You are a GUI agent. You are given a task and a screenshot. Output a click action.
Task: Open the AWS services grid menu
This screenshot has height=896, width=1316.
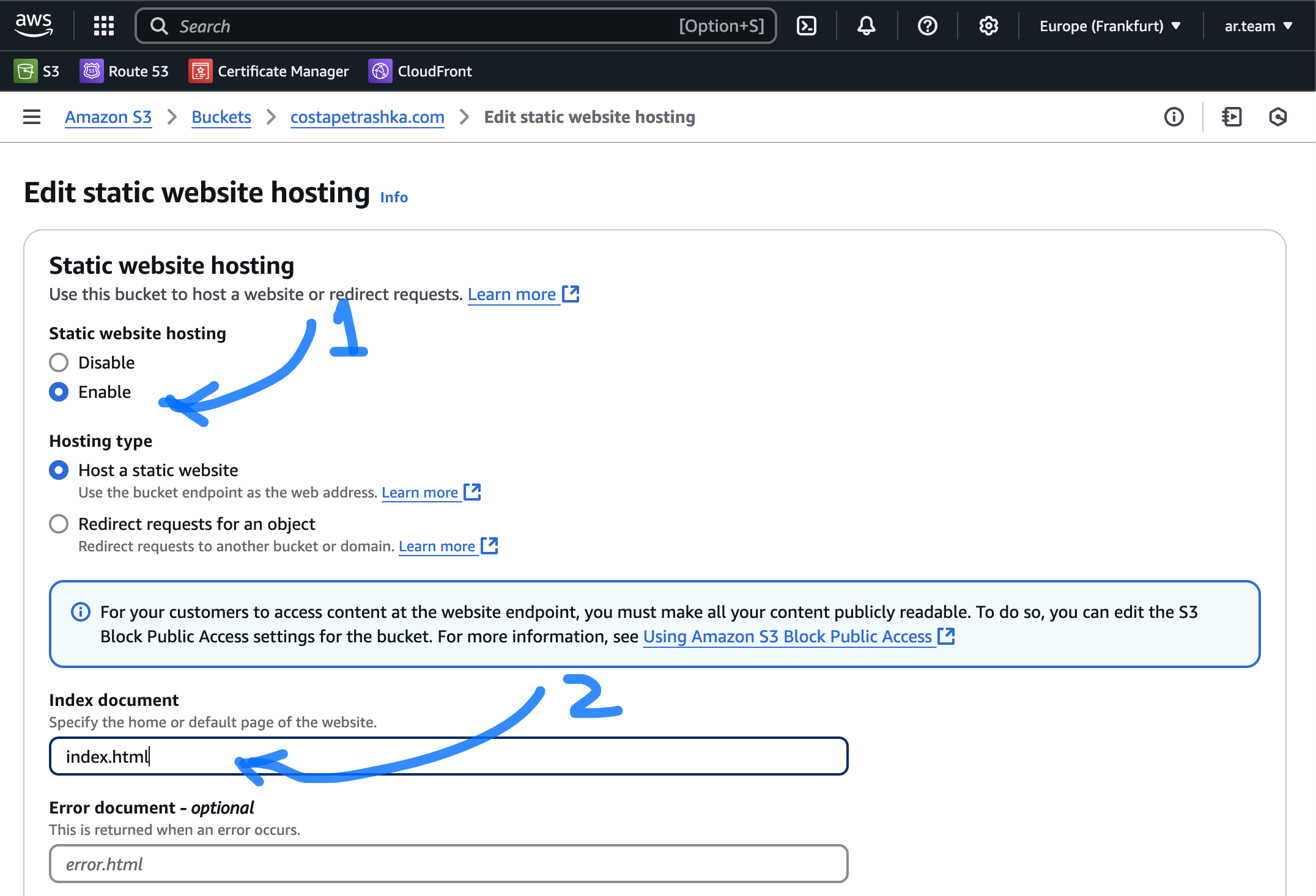tap(104, 26)
